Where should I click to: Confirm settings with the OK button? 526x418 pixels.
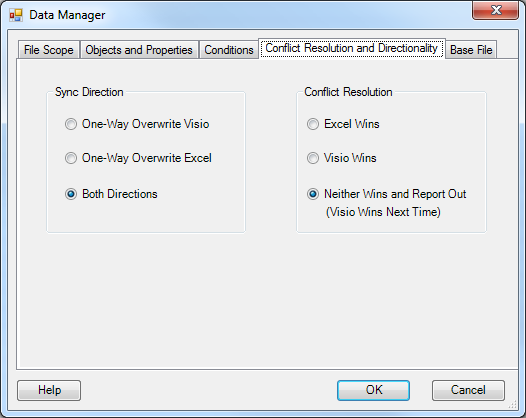point(373,390)
